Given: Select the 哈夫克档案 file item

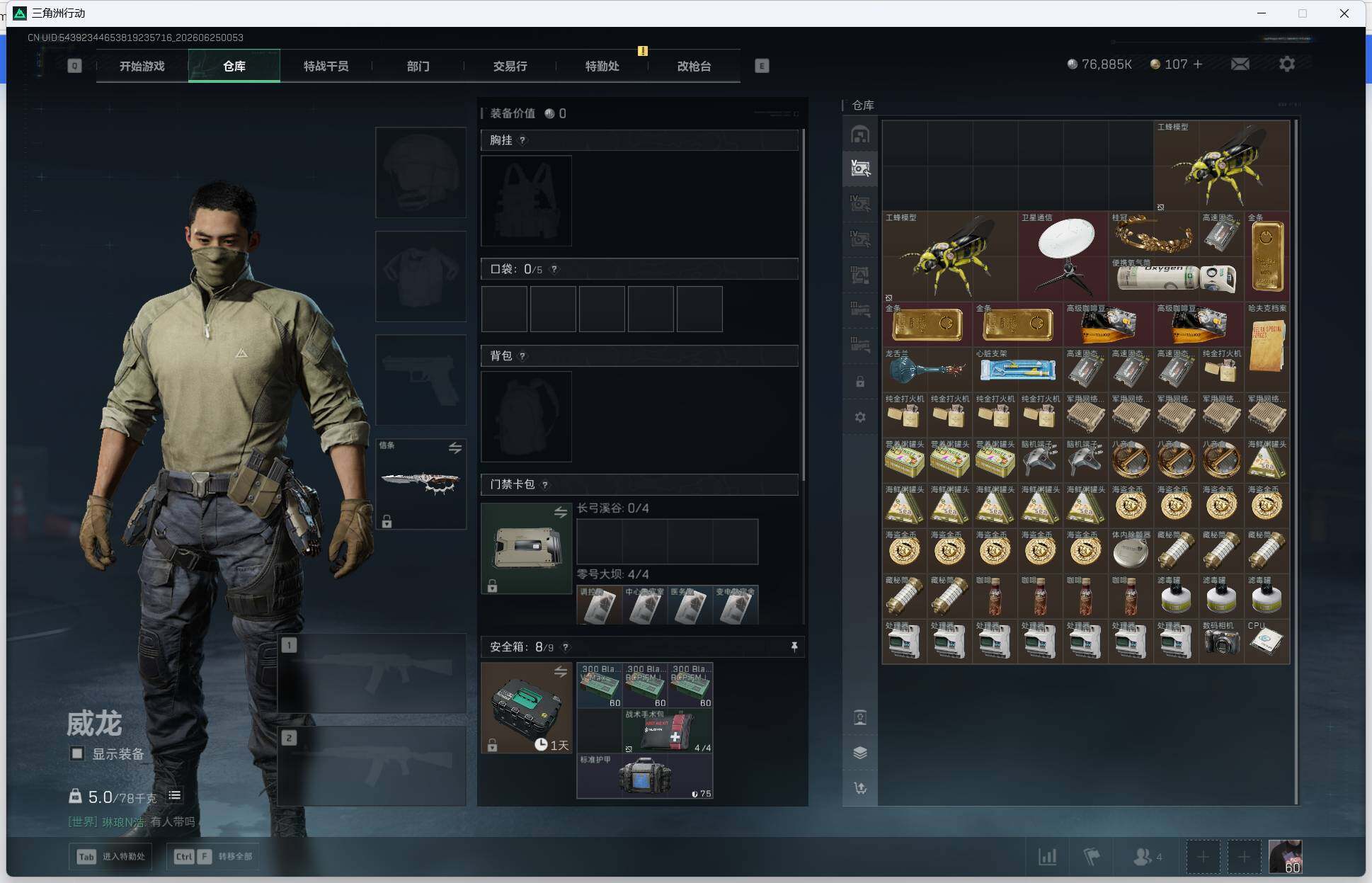Looking at the screenshot, I should pos(1267,347).
